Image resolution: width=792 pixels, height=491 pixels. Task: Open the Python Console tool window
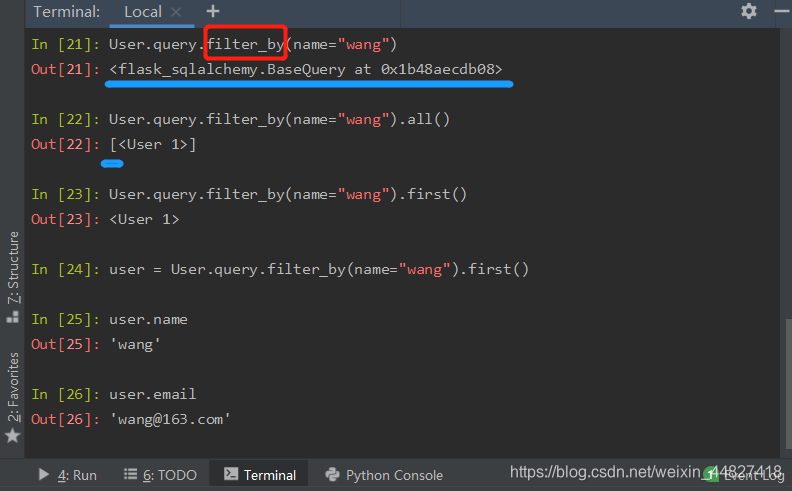pos(384,475)
